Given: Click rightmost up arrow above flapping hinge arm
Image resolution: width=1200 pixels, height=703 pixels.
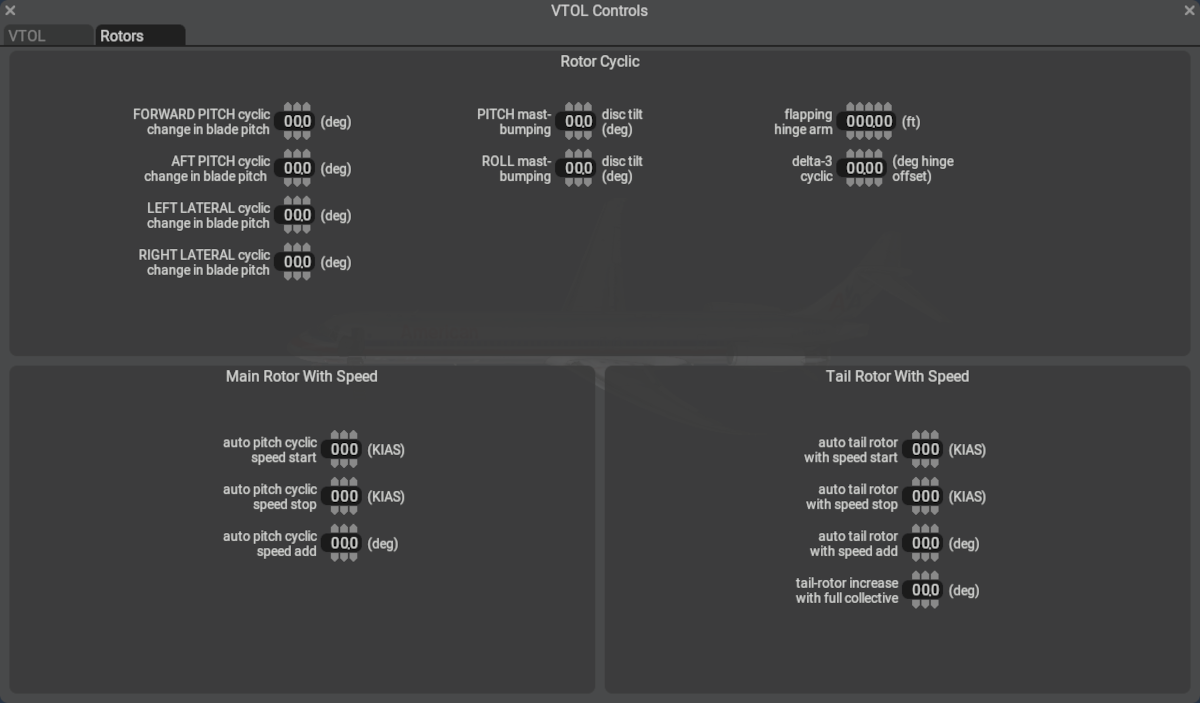Looking at the screenshot, I should [886, 107].
